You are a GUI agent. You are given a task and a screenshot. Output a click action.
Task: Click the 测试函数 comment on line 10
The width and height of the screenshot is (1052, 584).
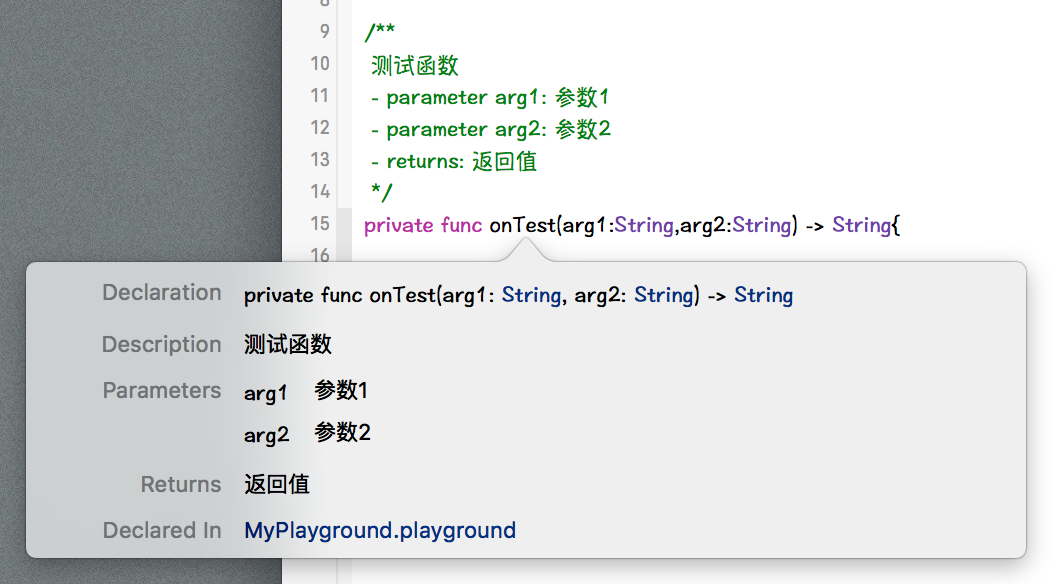[x=415, y=65]
